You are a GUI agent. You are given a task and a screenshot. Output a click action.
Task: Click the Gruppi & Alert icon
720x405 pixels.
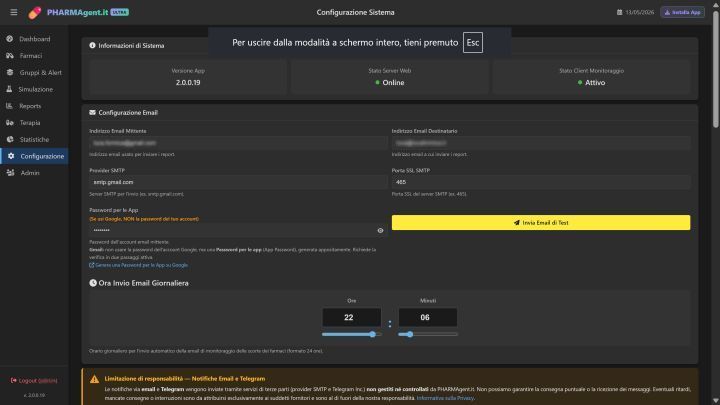(x=10, y=73)
